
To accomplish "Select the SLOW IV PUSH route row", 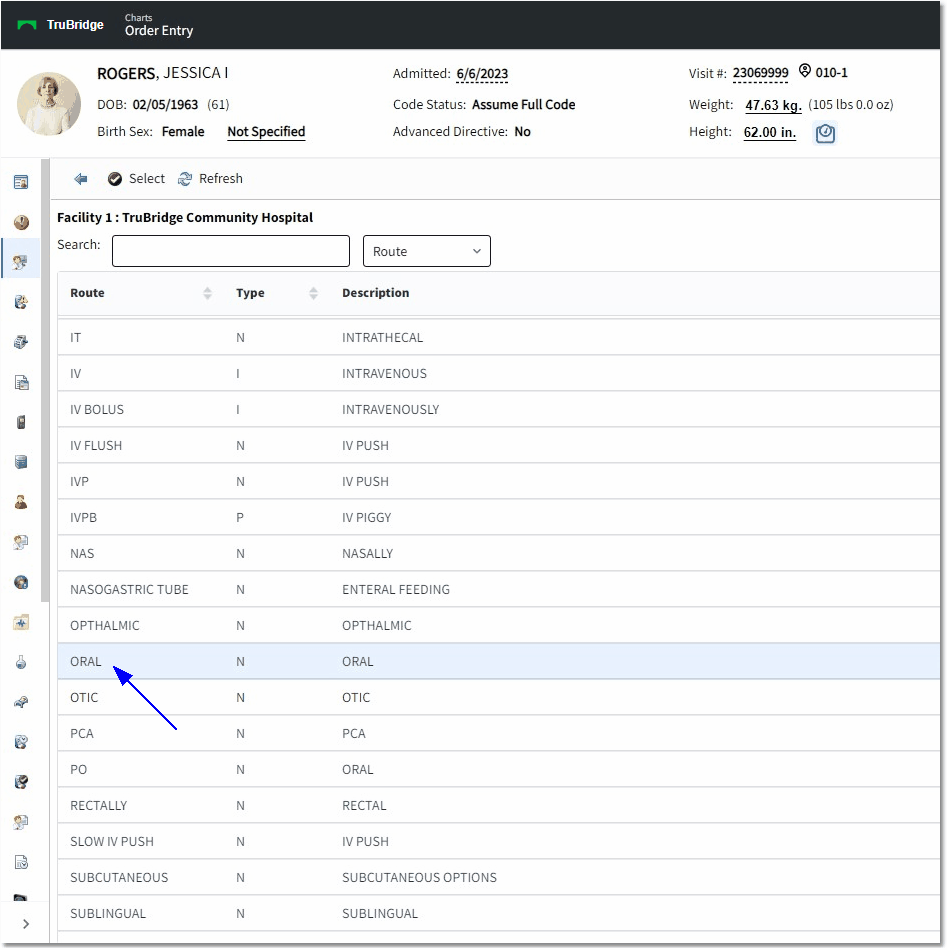I will [x=499, y=842].
